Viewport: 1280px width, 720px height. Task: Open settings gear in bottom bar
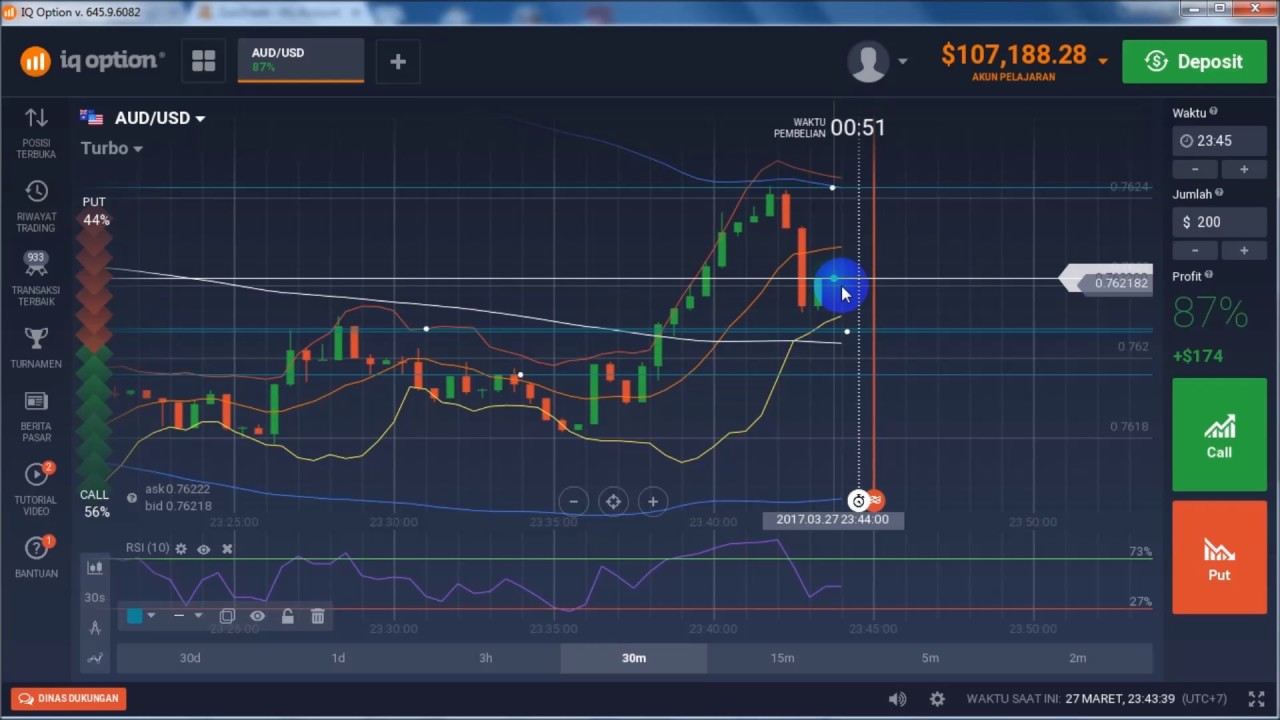click(937, 699)
